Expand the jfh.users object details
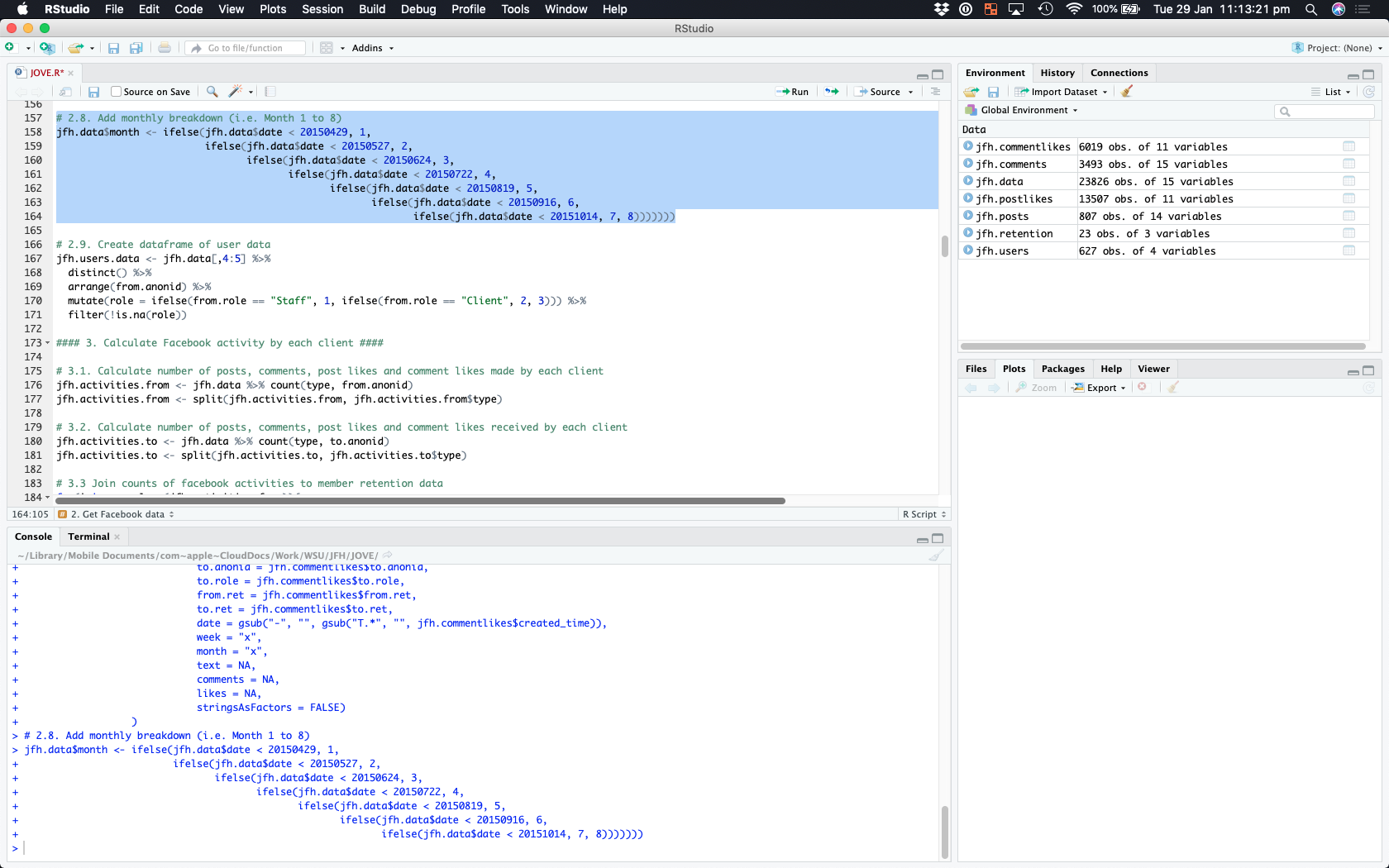This screenshot has height=868, width=1389. [x=968, y=251]
